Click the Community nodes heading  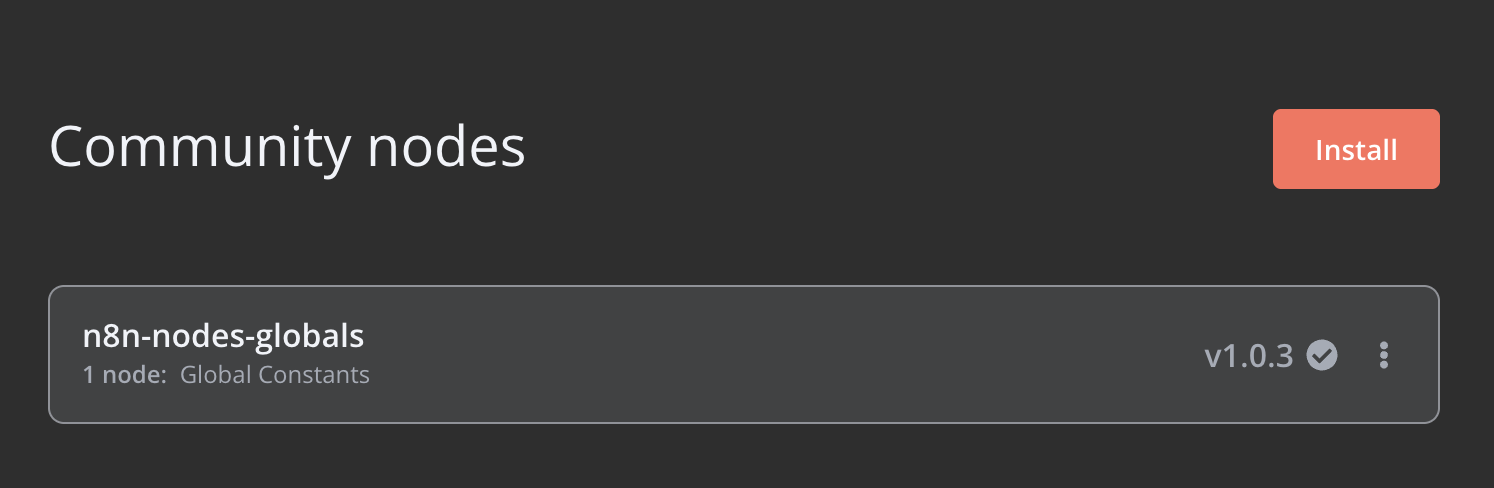click(287, 148)
